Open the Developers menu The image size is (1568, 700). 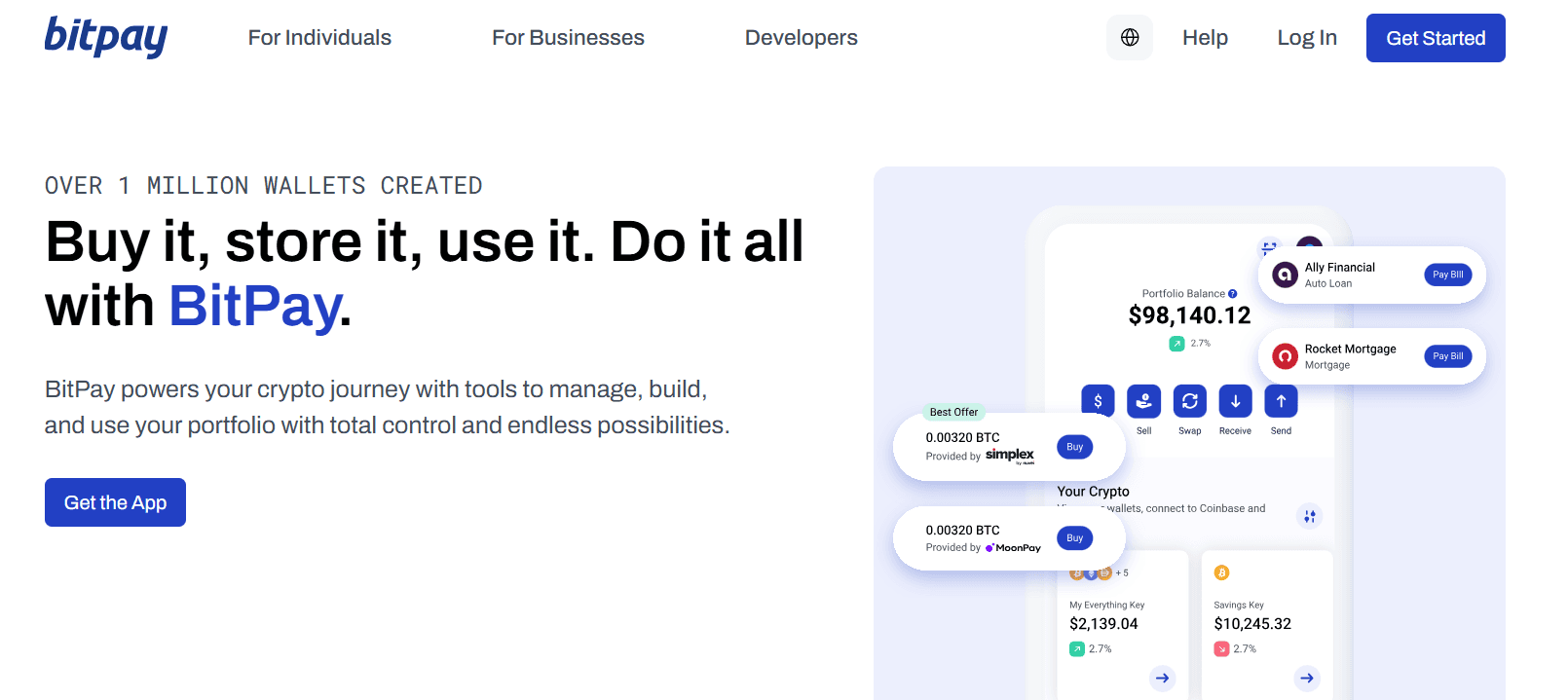(802, 37)
